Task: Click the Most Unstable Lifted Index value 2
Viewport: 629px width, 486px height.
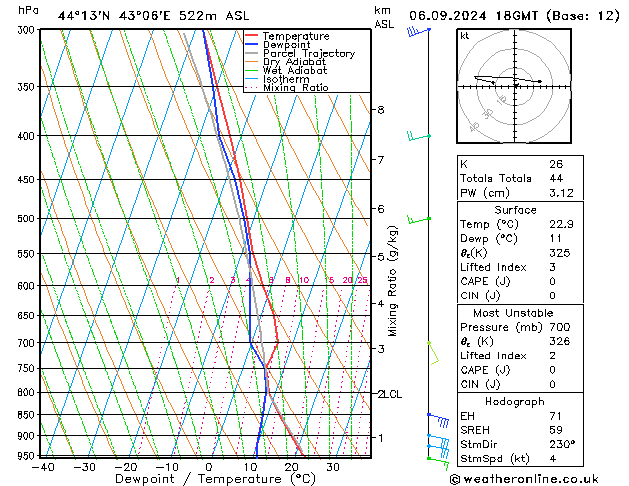Action: [552, 356]
